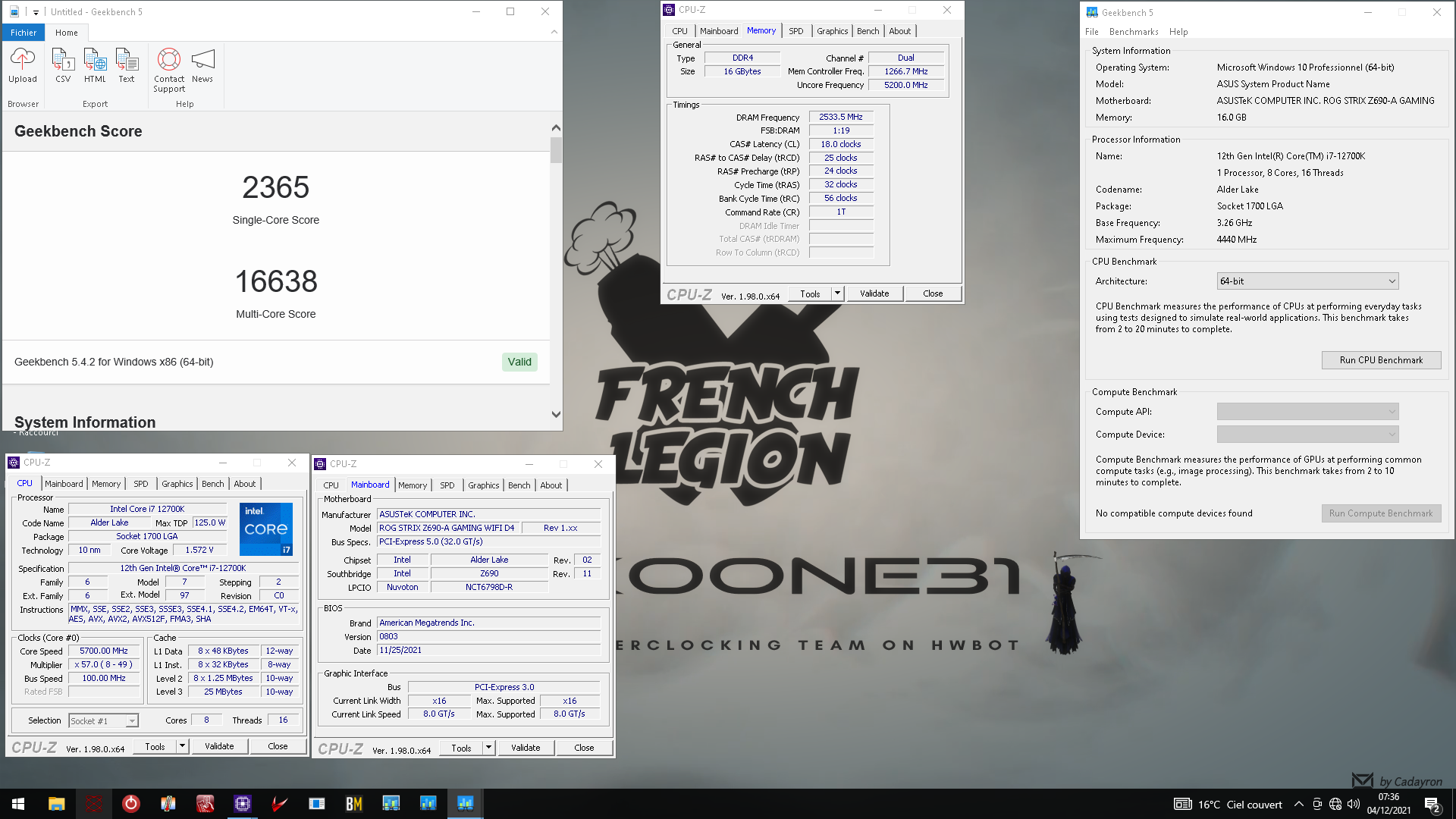Open the Tools arrow in CPU-Z Mainboard window
This screenshot has width=1456, height=819.
click(488, 748)
